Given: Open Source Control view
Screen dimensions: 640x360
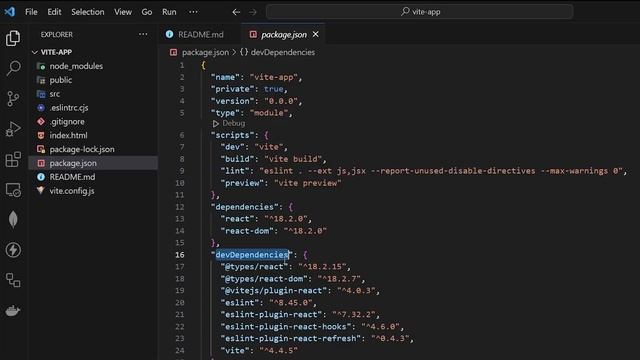Looking at the screenshot, I should tap(13, 99).
